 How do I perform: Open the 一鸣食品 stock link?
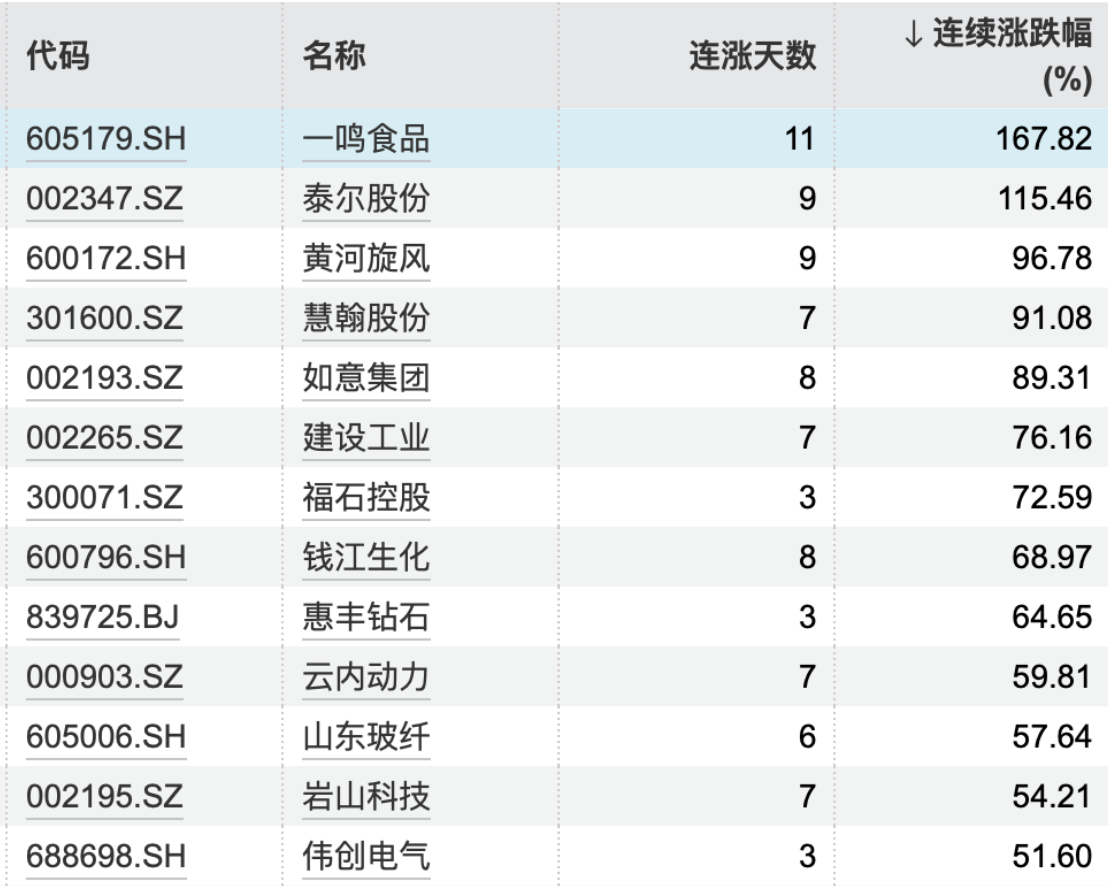pos(366,138)
